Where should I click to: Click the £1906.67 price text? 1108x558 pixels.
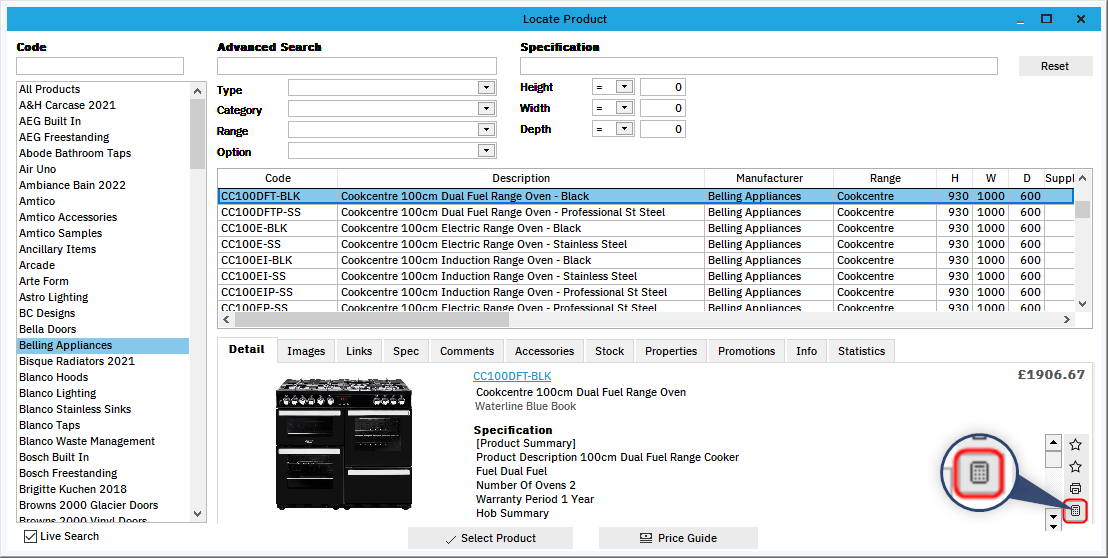1051,374
